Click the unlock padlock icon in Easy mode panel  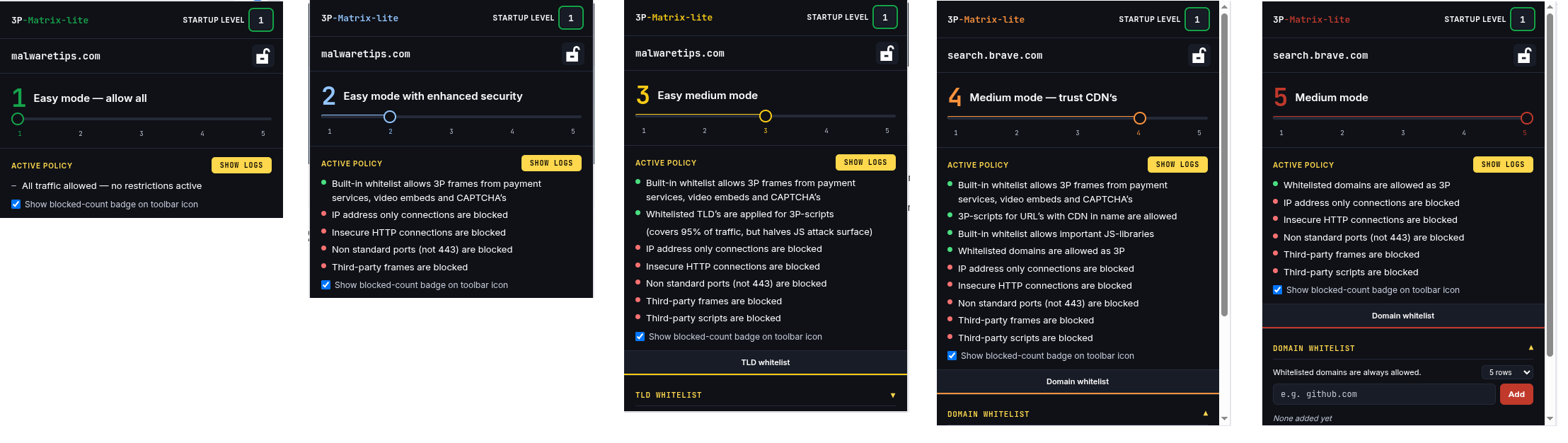pos(263,56)
